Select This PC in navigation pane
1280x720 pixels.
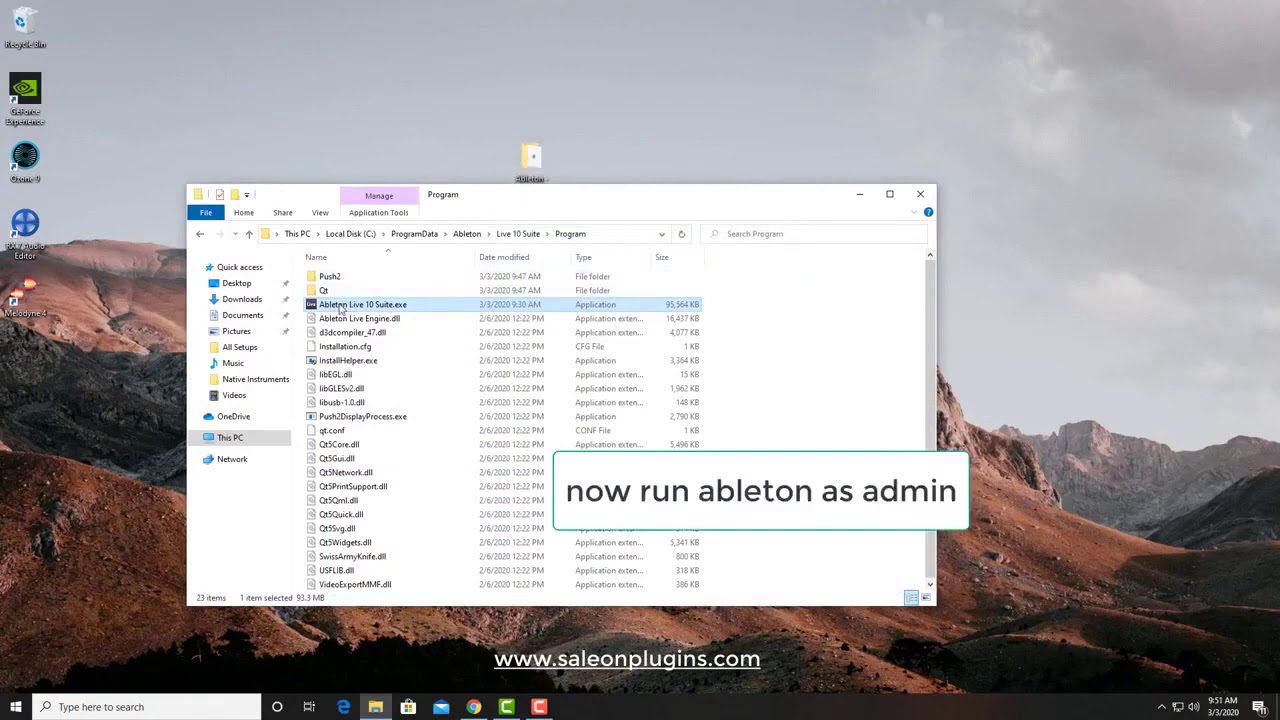click(229, 438)
